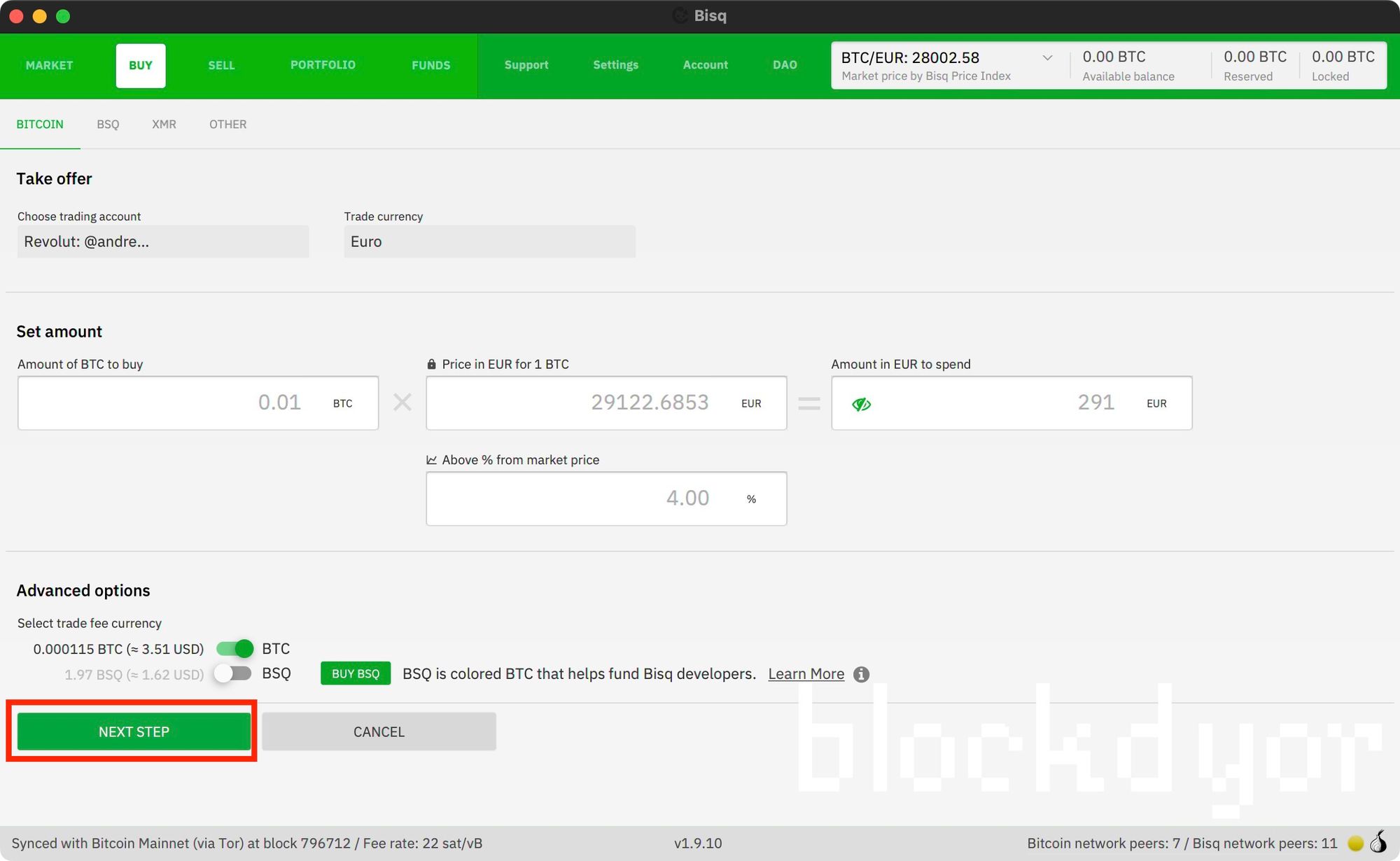
Task: Click the crossed-eye icon in EUR amount field
Action: pos(861,404)
